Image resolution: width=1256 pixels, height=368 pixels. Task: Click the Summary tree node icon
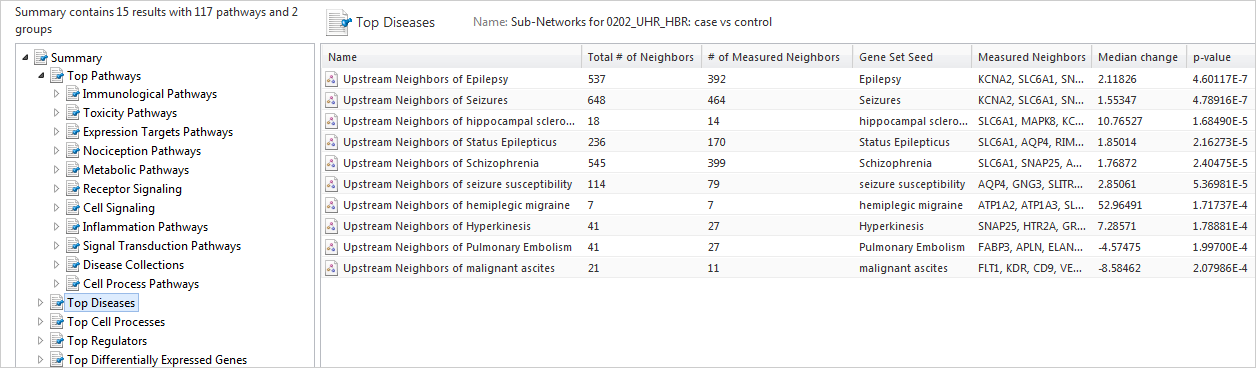[x=41, y=57]
